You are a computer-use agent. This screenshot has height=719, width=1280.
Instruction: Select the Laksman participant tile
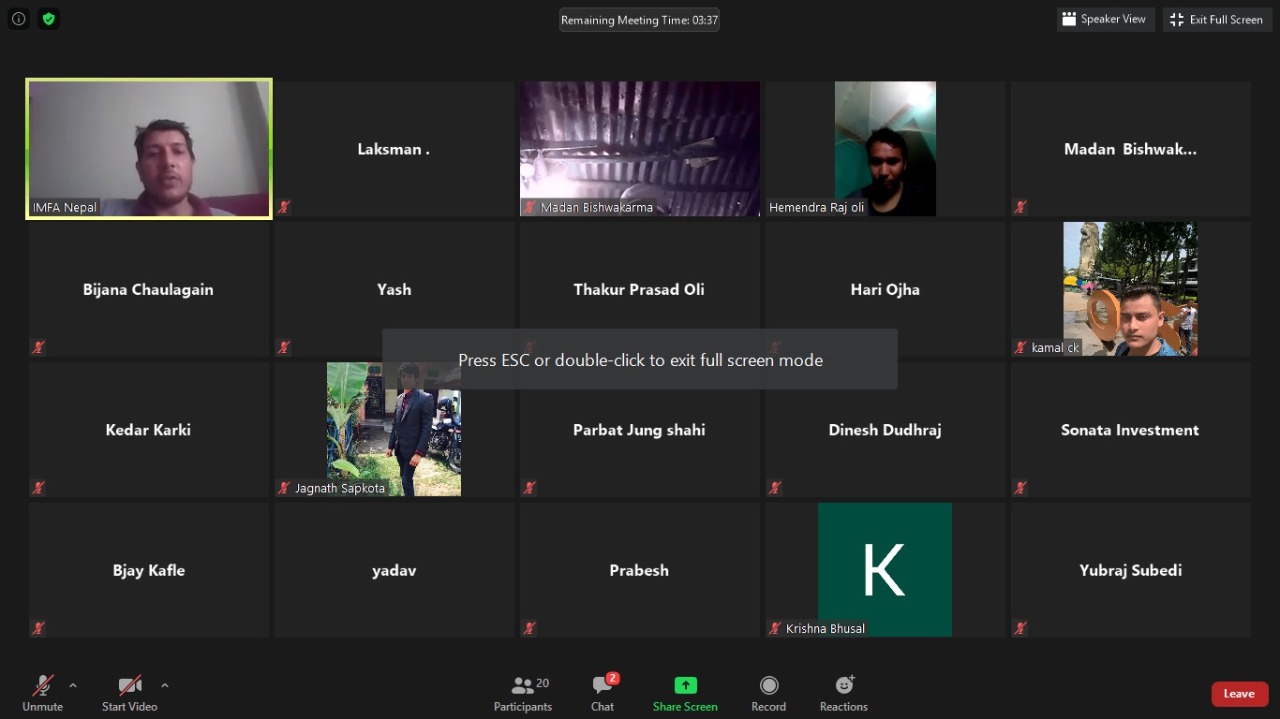pos(394,148)
